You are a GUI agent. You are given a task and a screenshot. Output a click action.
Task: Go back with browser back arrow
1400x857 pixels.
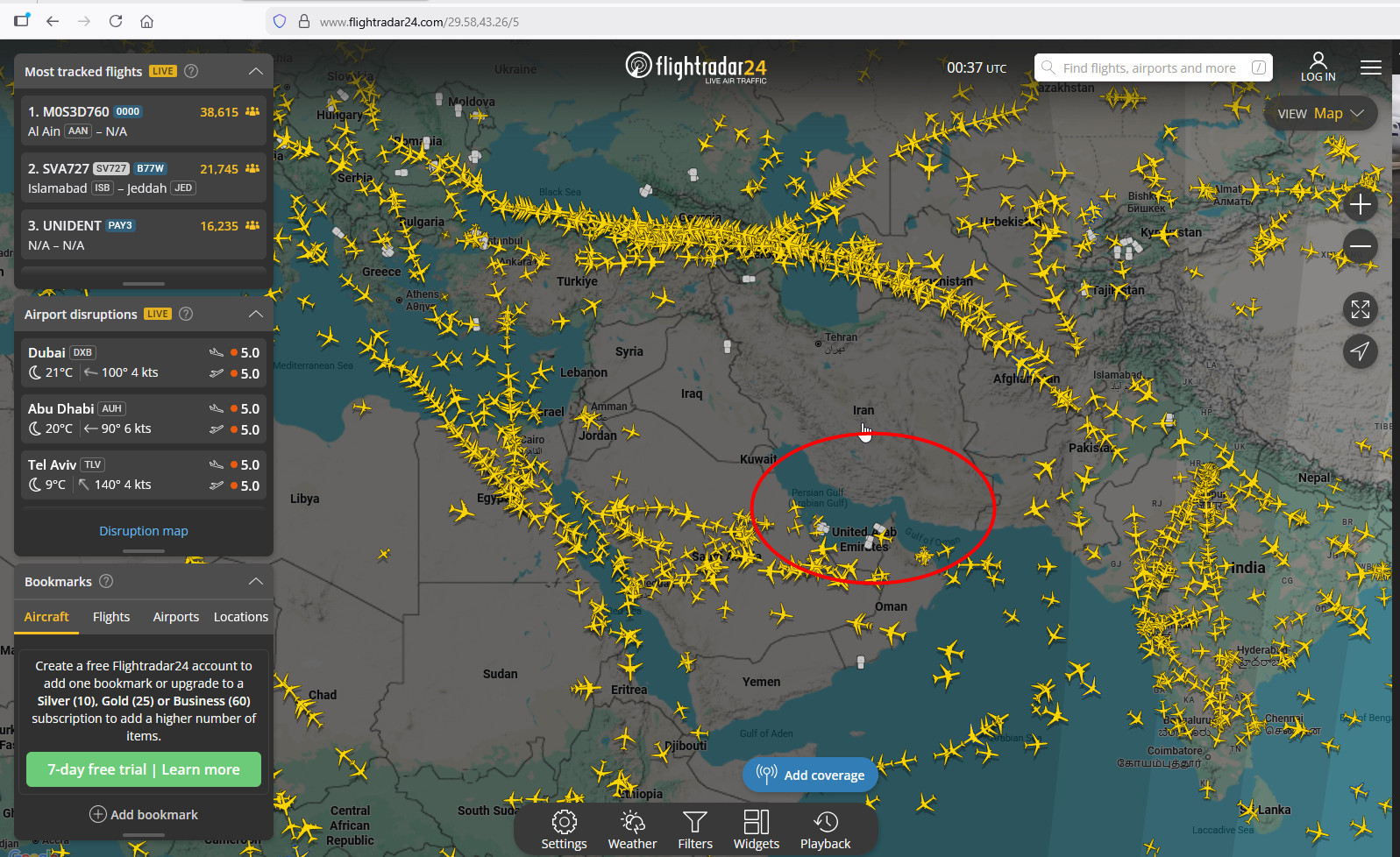(x=53, y=21)
